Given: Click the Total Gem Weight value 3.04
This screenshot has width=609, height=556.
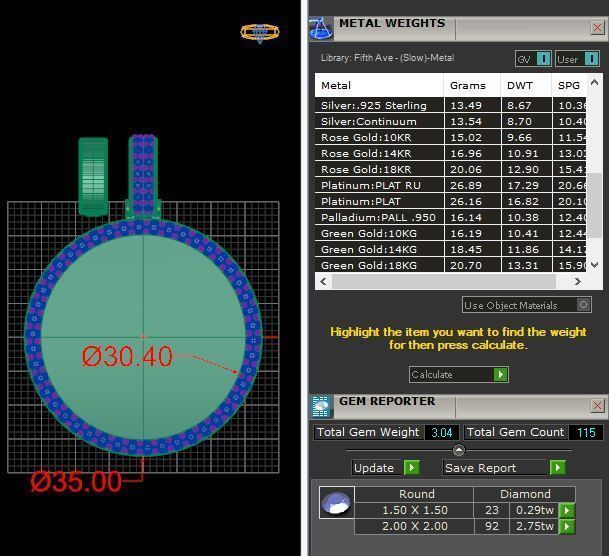Looking at the screenshot, I should coord(442,433).
